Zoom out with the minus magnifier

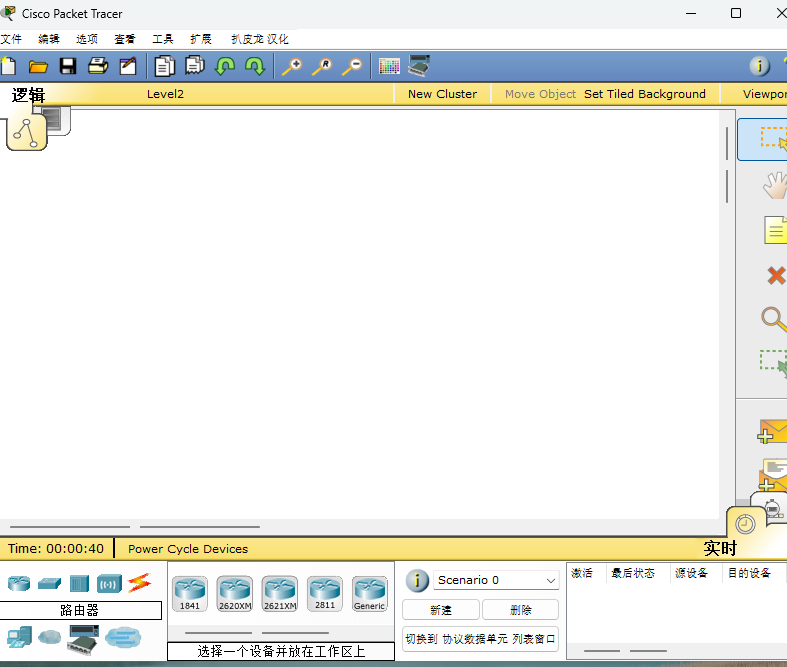tap(352, 66)
